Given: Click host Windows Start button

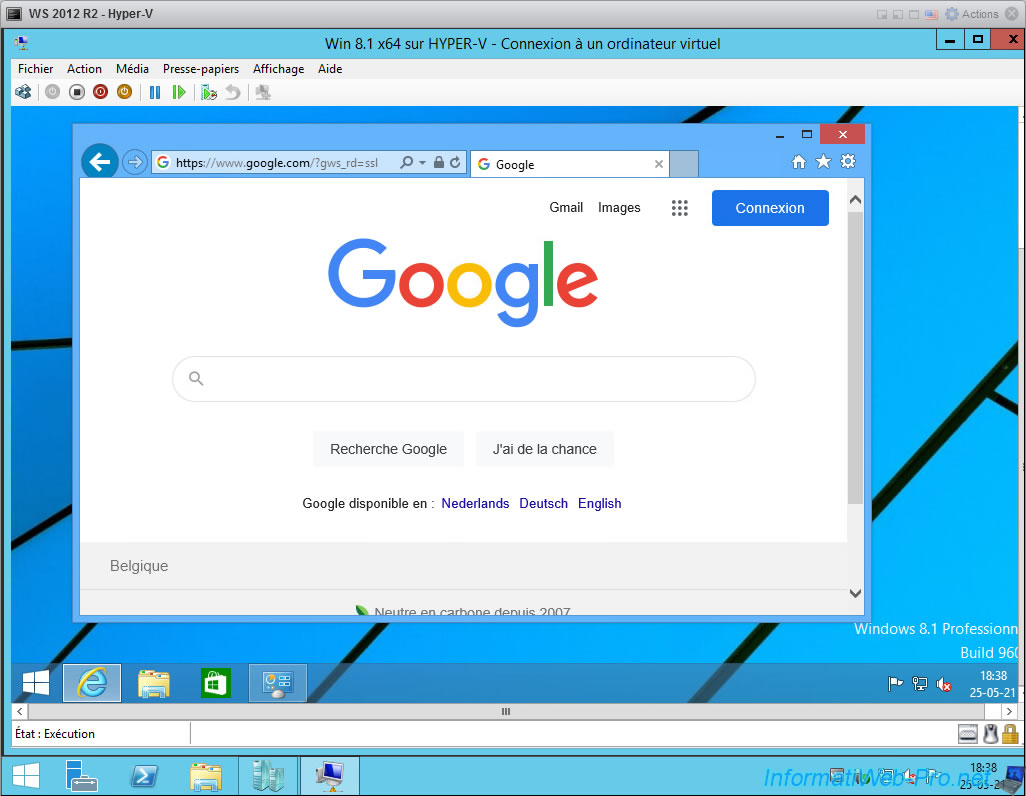Looking at the screenshot, I should click(26, 776).
